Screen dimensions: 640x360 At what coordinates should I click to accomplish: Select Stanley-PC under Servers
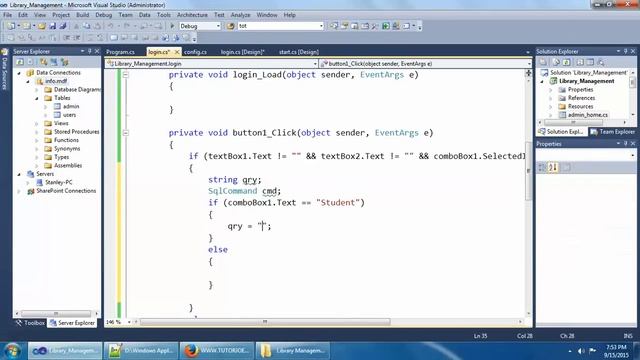(x=59, y=182)
